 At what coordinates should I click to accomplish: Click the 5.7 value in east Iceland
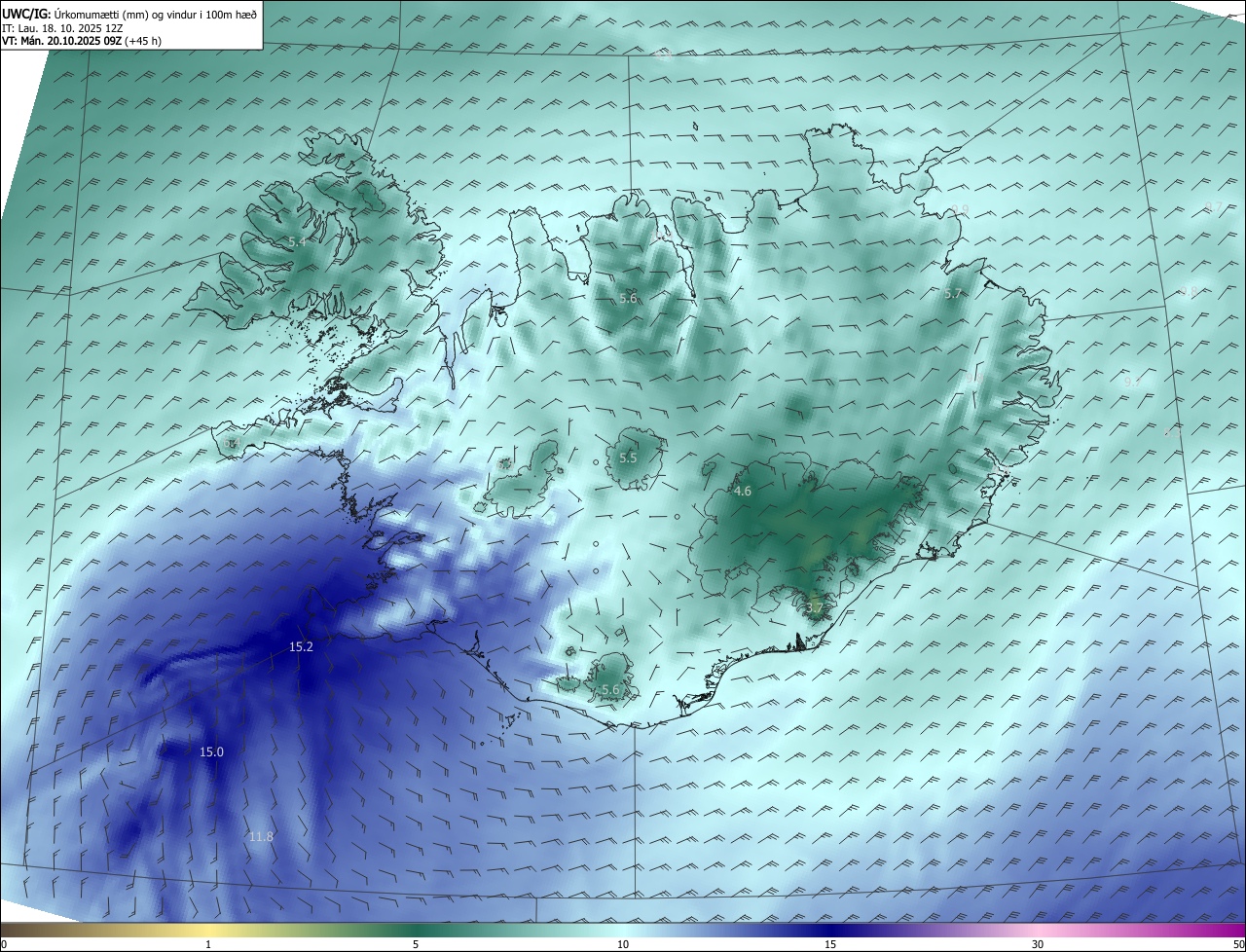coord(953,293)
